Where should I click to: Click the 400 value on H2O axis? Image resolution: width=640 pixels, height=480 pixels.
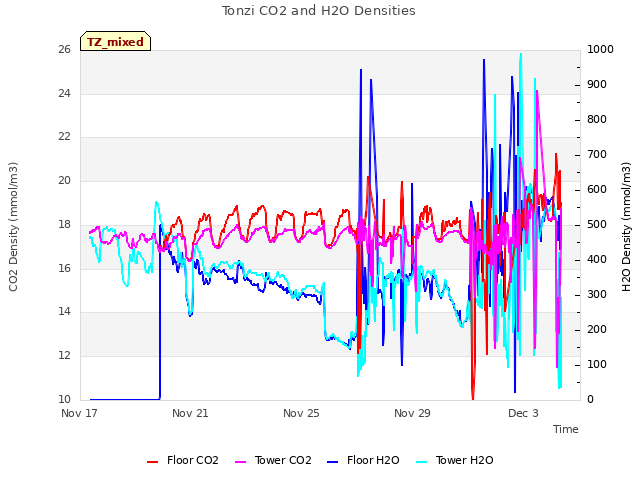click(x=597, y=260)
